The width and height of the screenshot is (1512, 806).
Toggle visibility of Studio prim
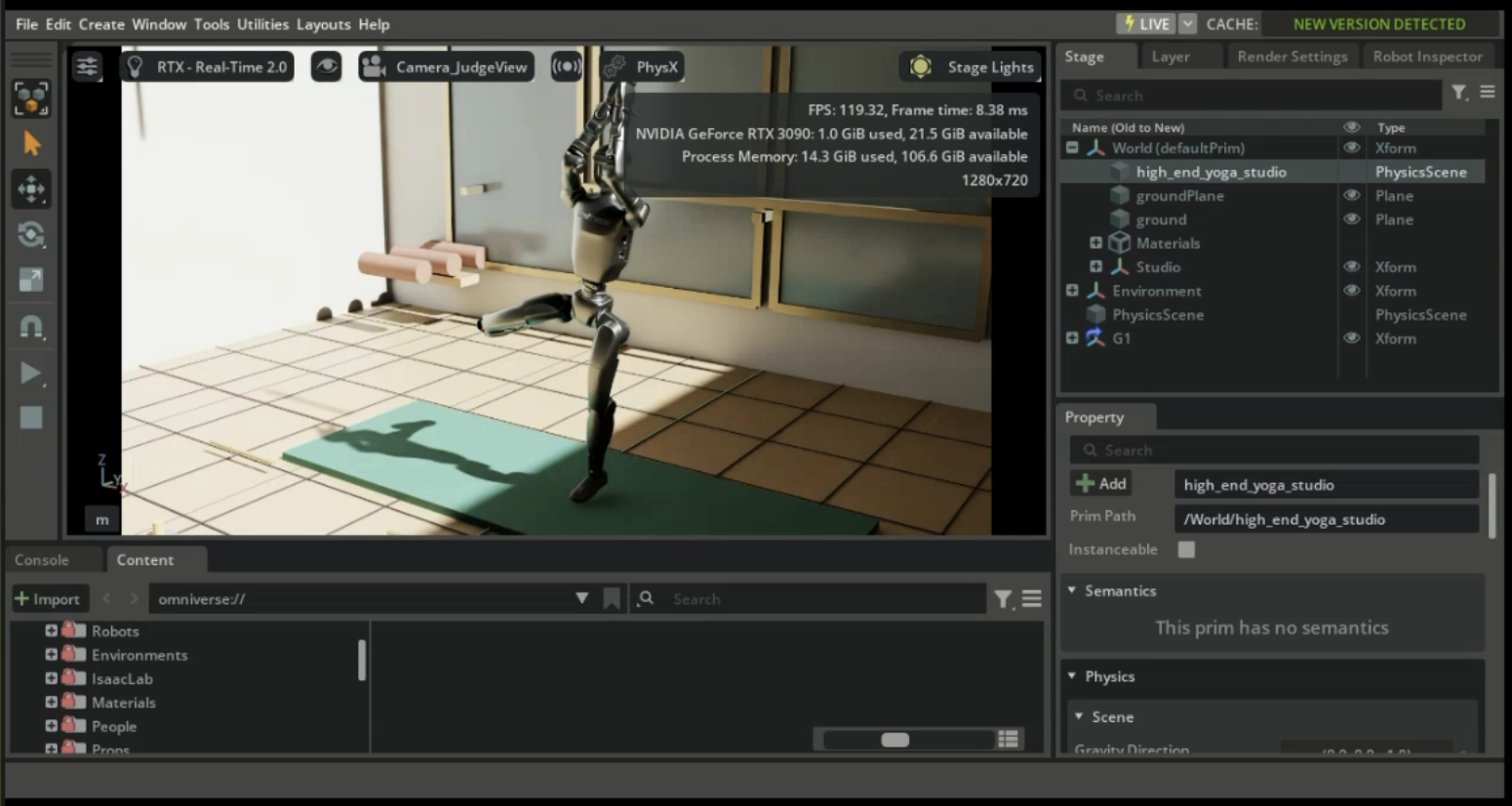coord(1351,266)
